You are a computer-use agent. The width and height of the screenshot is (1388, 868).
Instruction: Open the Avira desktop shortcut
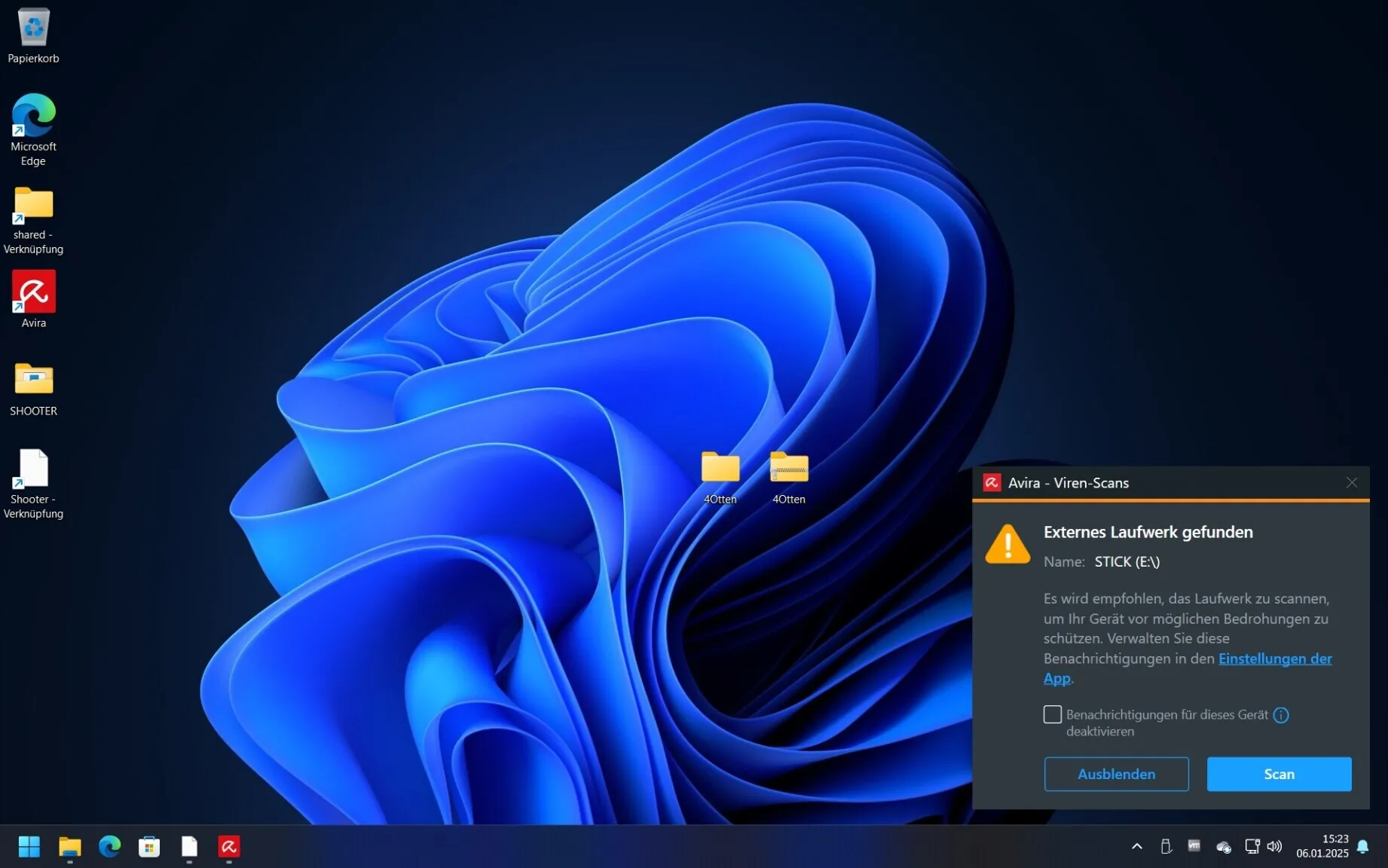33,292
